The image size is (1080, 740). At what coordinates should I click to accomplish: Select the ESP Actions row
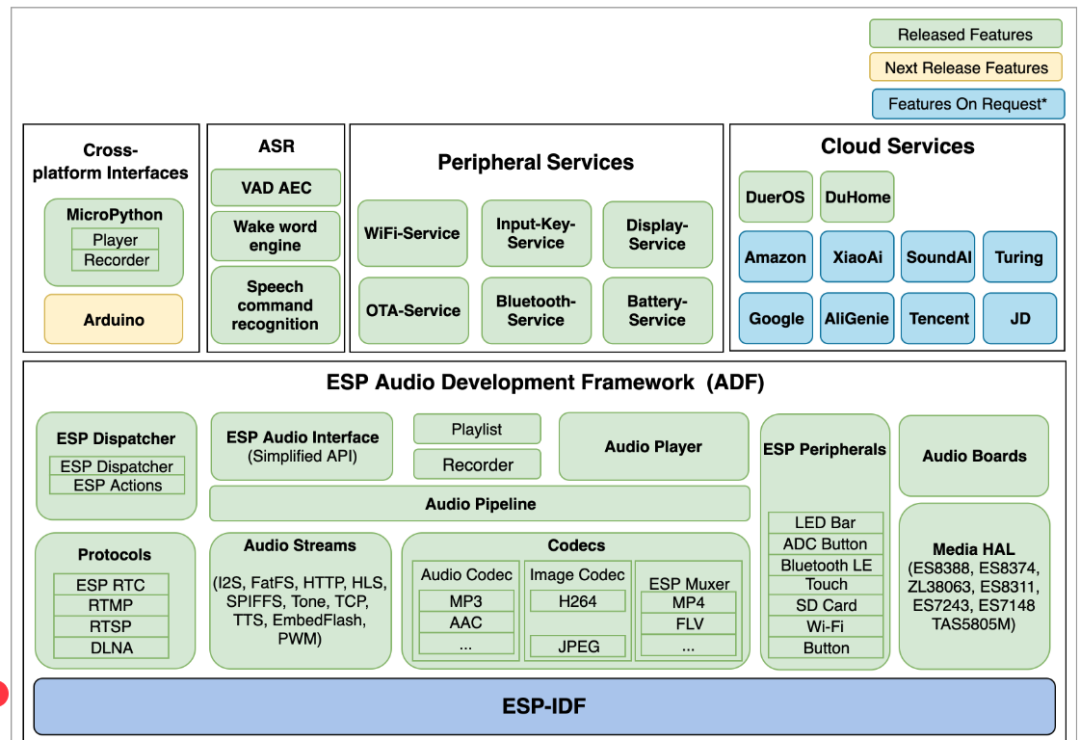(x=117, y=485)
